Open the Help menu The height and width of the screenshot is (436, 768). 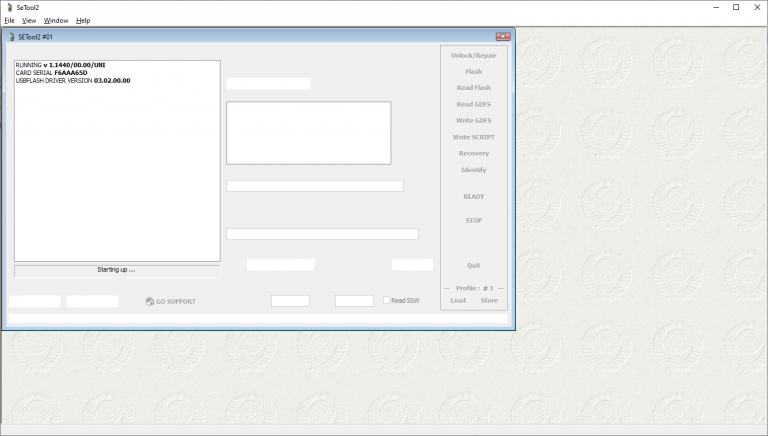click(83, 21)
